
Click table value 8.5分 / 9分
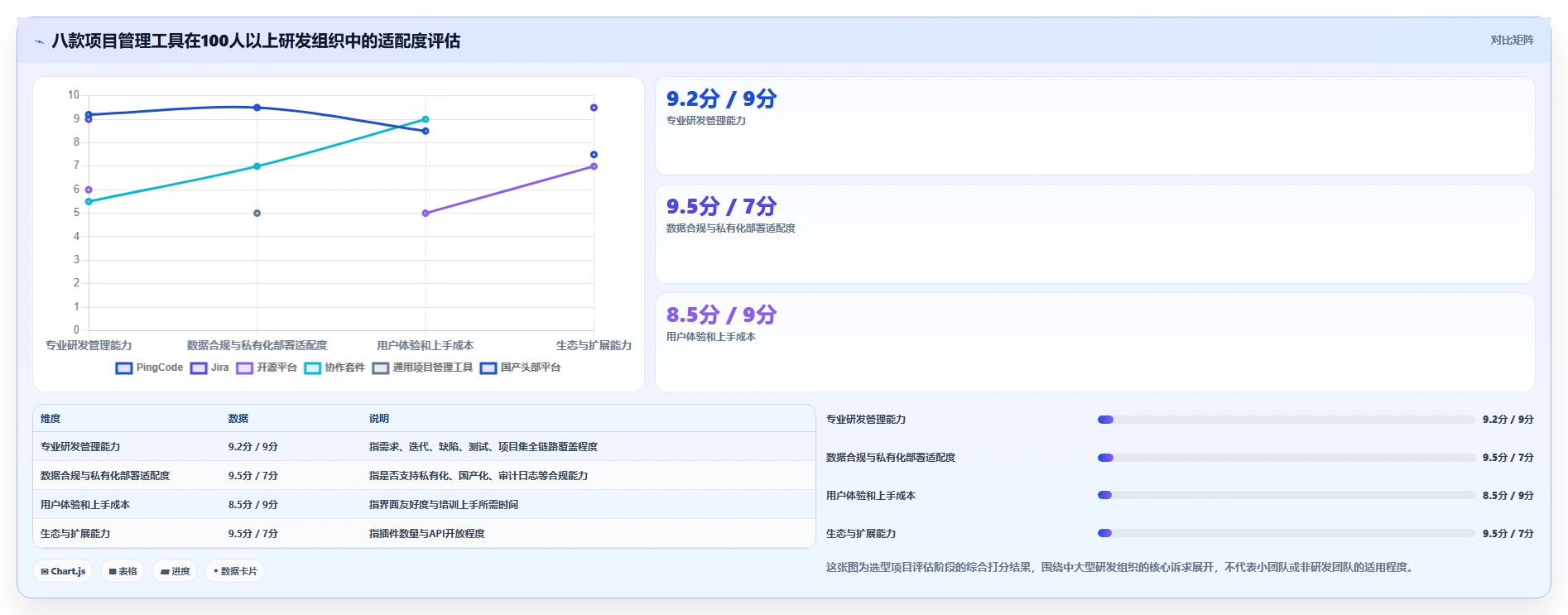coord(253,505)
